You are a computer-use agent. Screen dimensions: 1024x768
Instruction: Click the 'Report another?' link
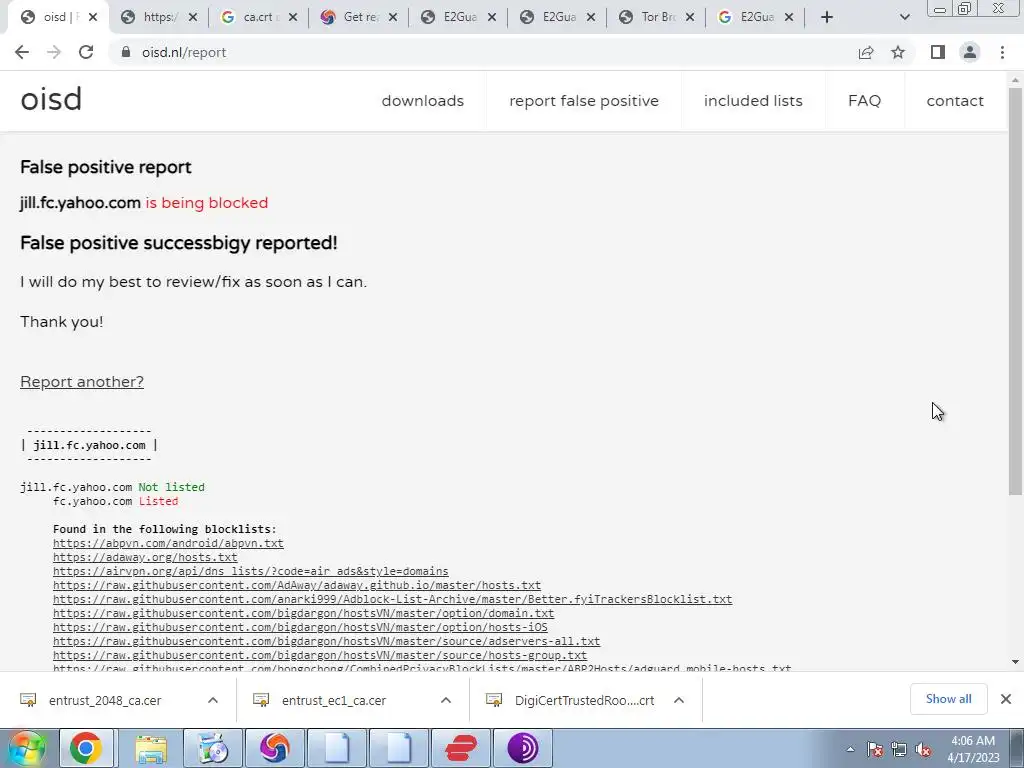tap(82, 381)
